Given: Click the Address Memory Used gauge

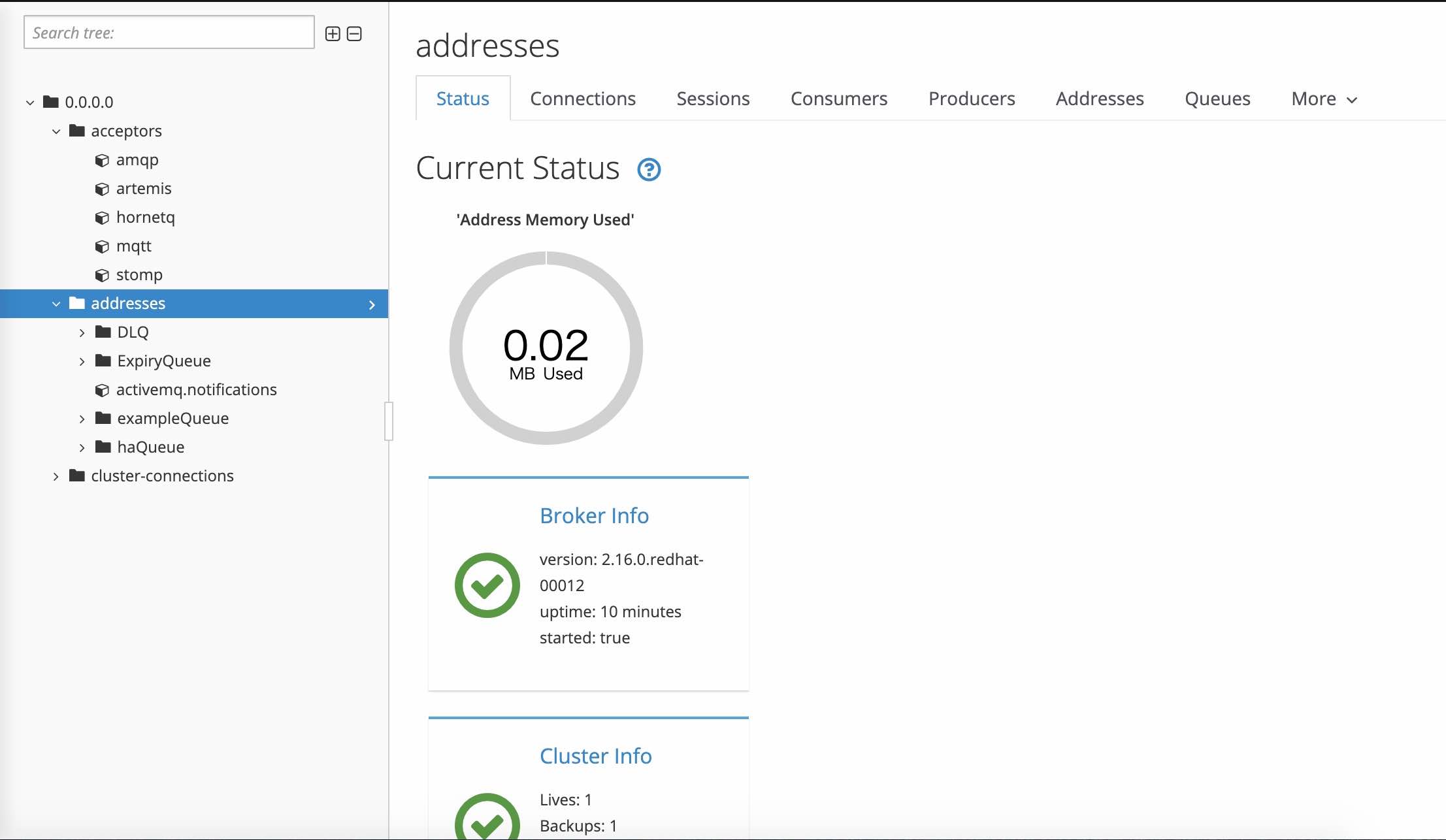Looking at the screenshot, I should 546,348.
